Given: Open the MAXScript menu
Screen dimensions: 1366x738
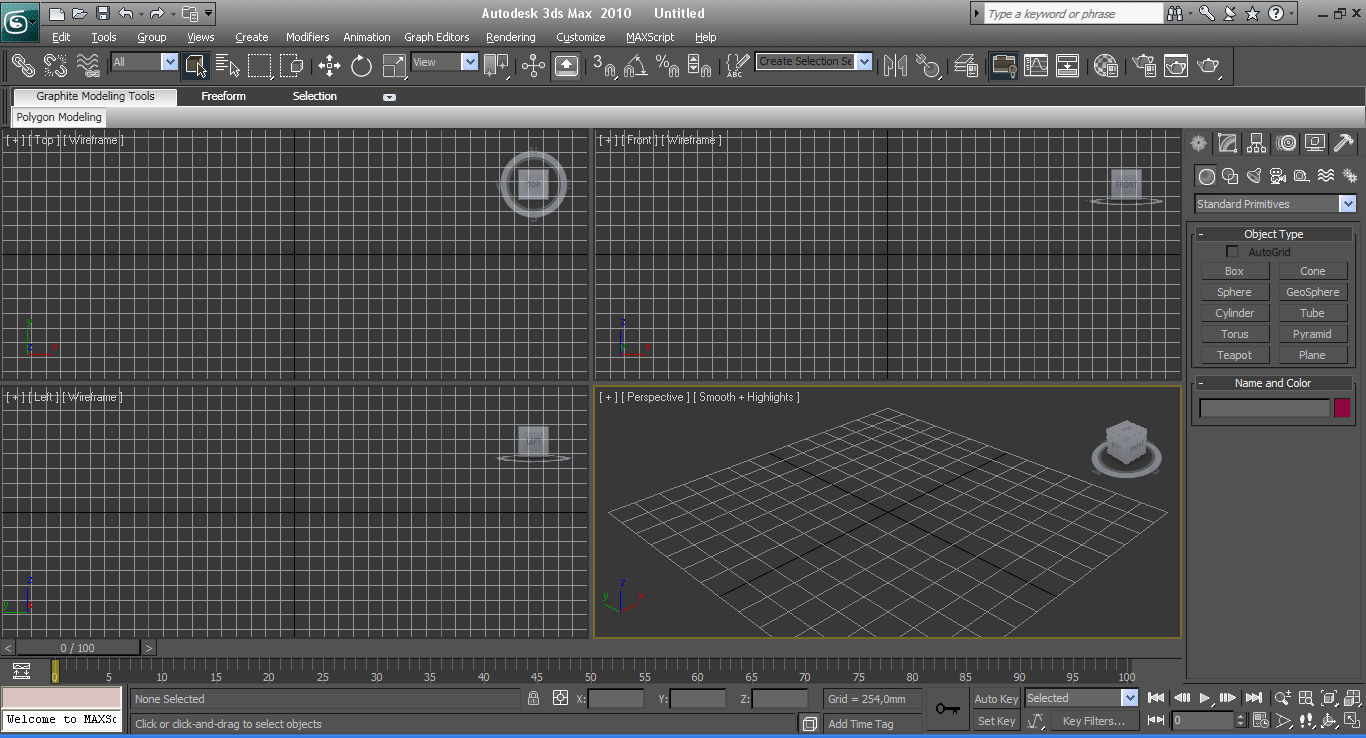Looking at the screenshot, I should pyautogui.click(x=650, y=37).
